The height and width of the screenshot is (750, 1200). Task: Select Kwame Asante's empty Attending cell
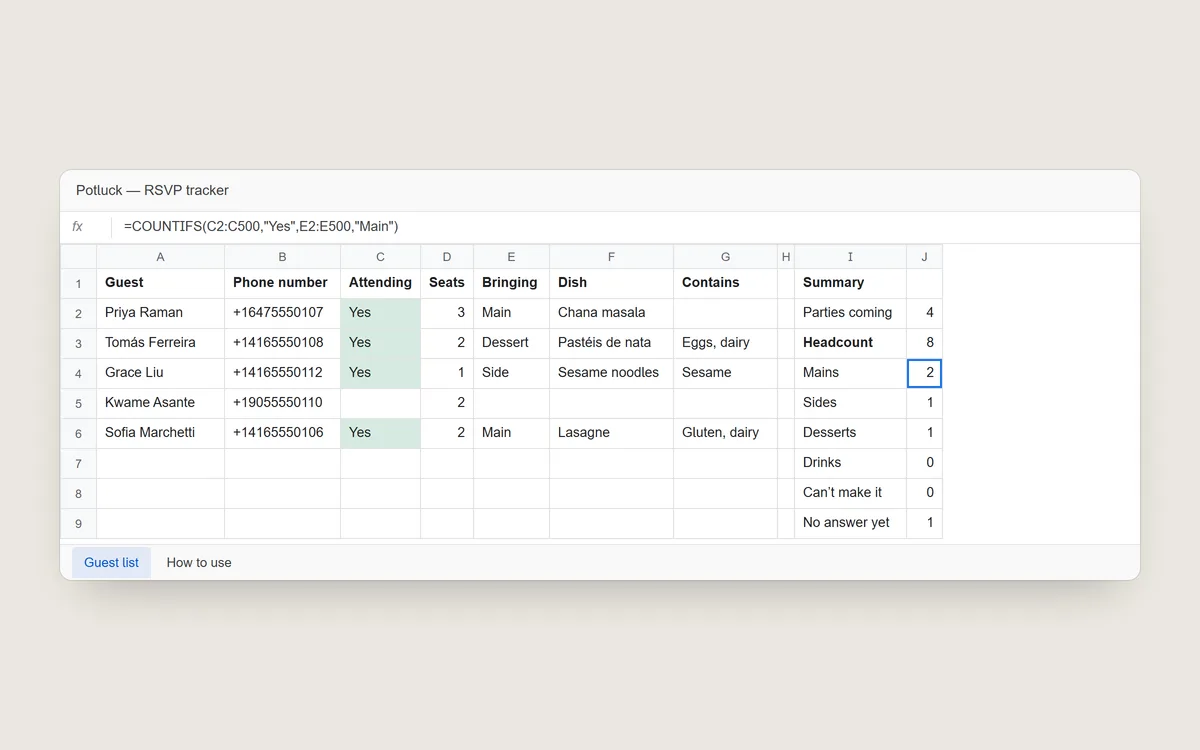(380, 403)
